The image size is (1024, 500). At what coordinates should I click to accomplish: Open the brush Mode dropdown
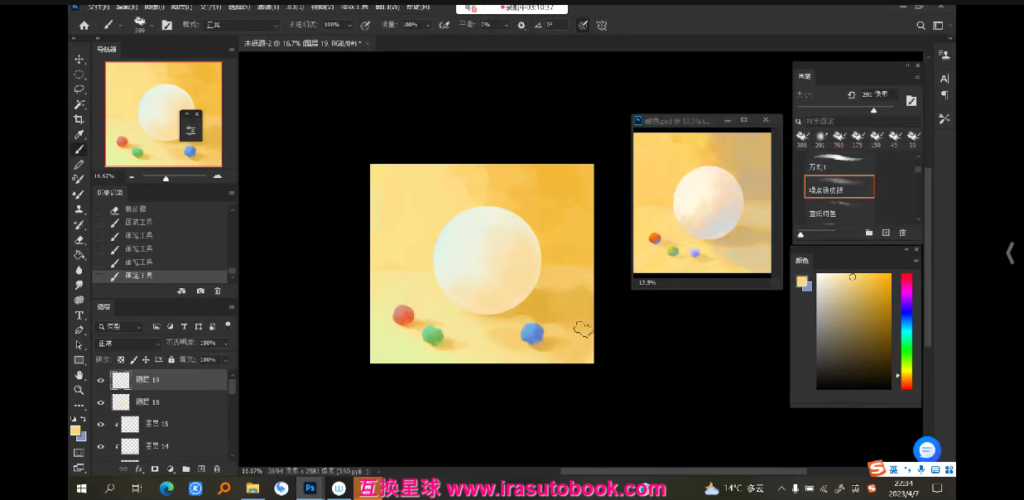point(242,25)
